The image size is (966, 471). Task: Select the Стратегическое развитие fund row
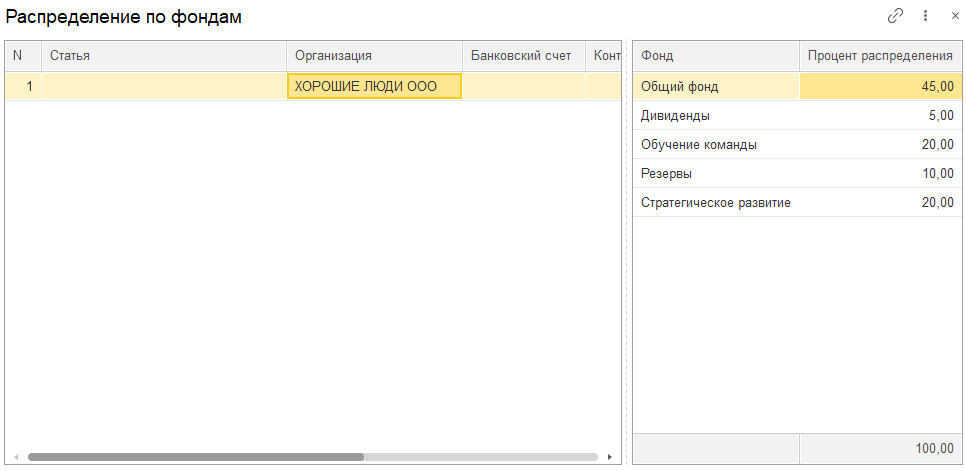797,203
